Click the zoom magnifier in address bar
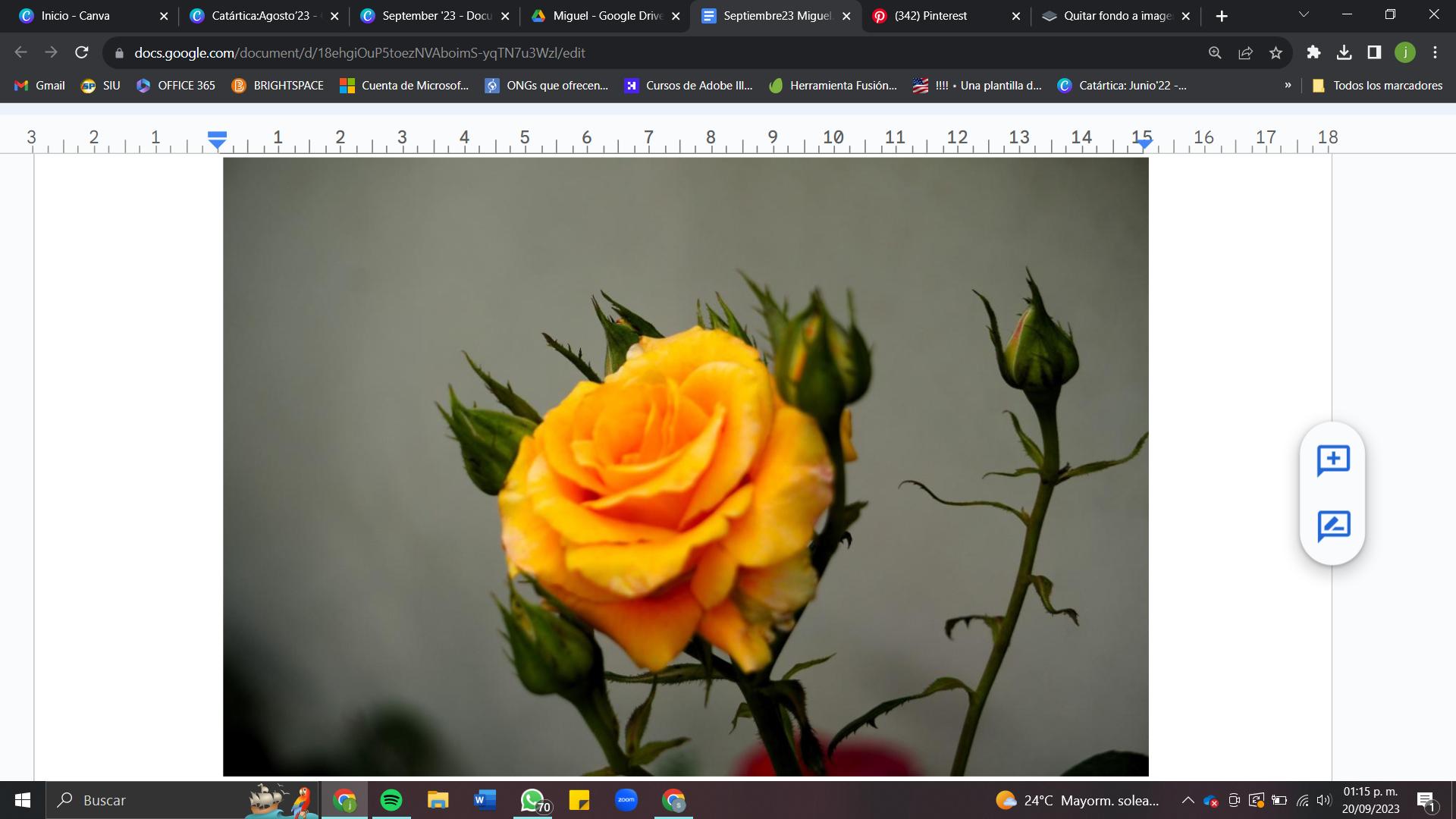The width and height of the screenshot is (1456, 819). tap(1215, 52)
